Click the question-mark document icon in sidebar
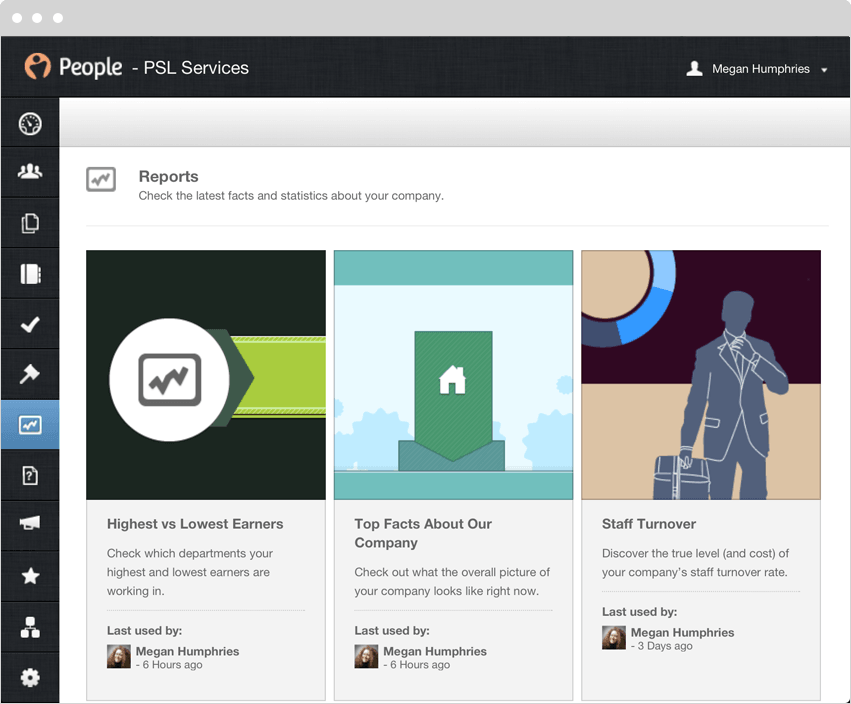This screenshot has height=704, width=851. (30, 475)
